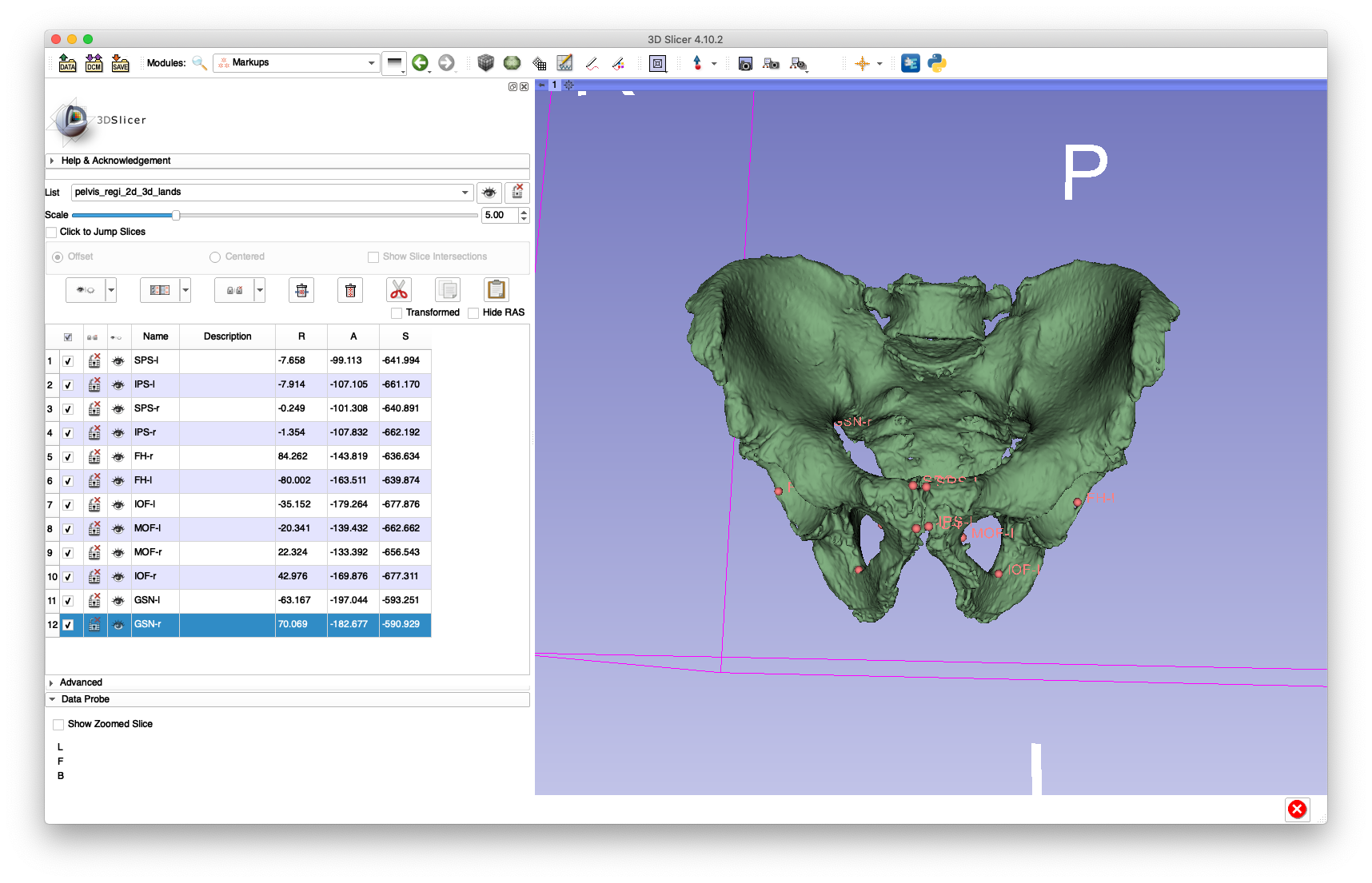Click the toggle lock state button
1372x883 pixels.
[234, 290]
